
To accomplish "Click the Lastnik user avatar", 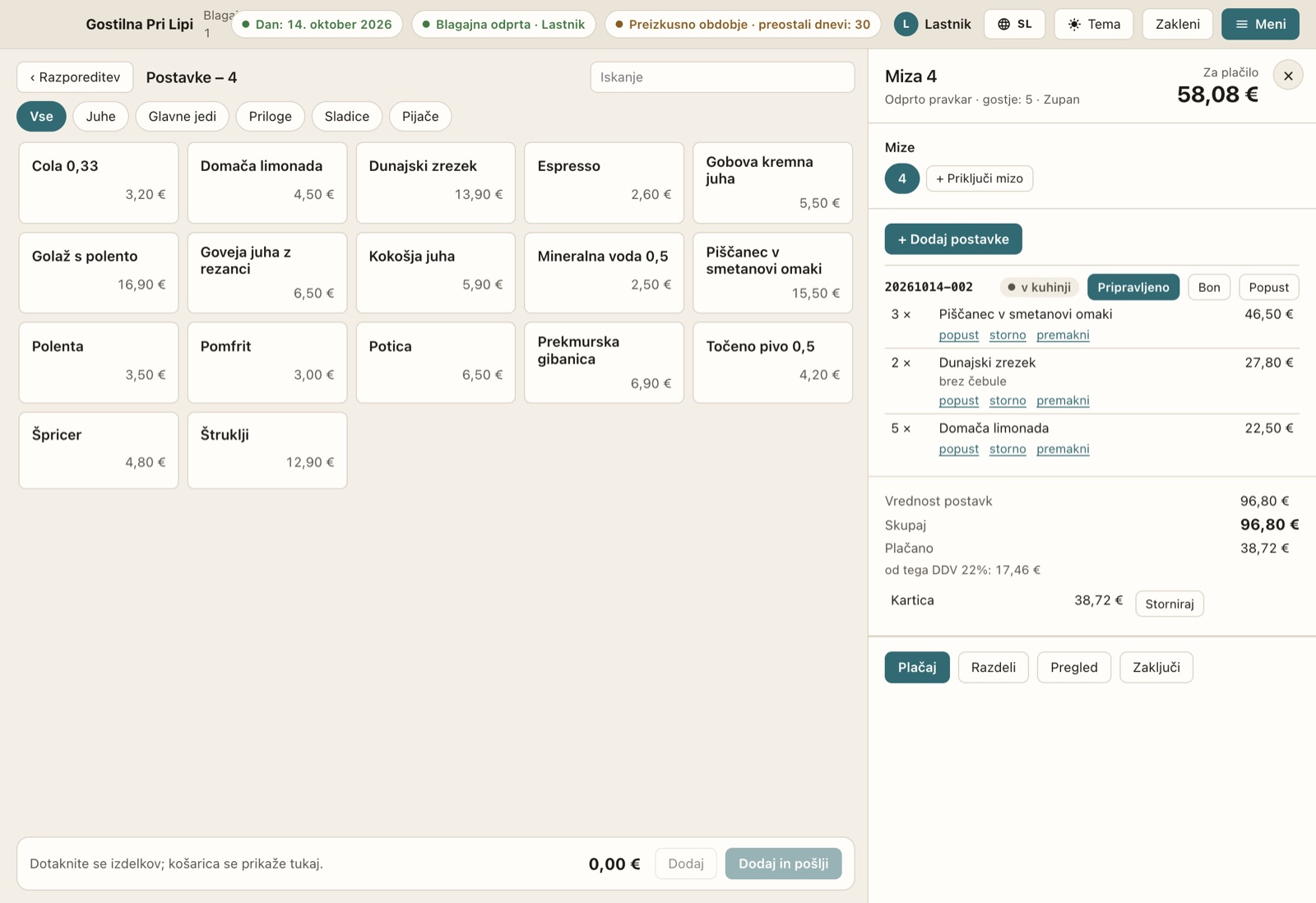I will 906,24.
